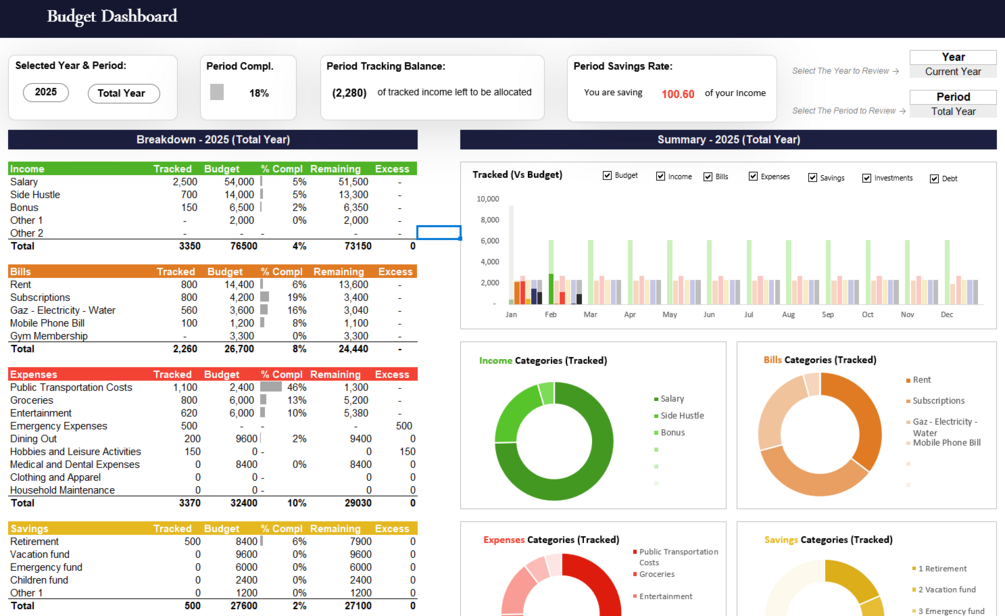Toggle the Budget checkbox in chart

(607, 176)
